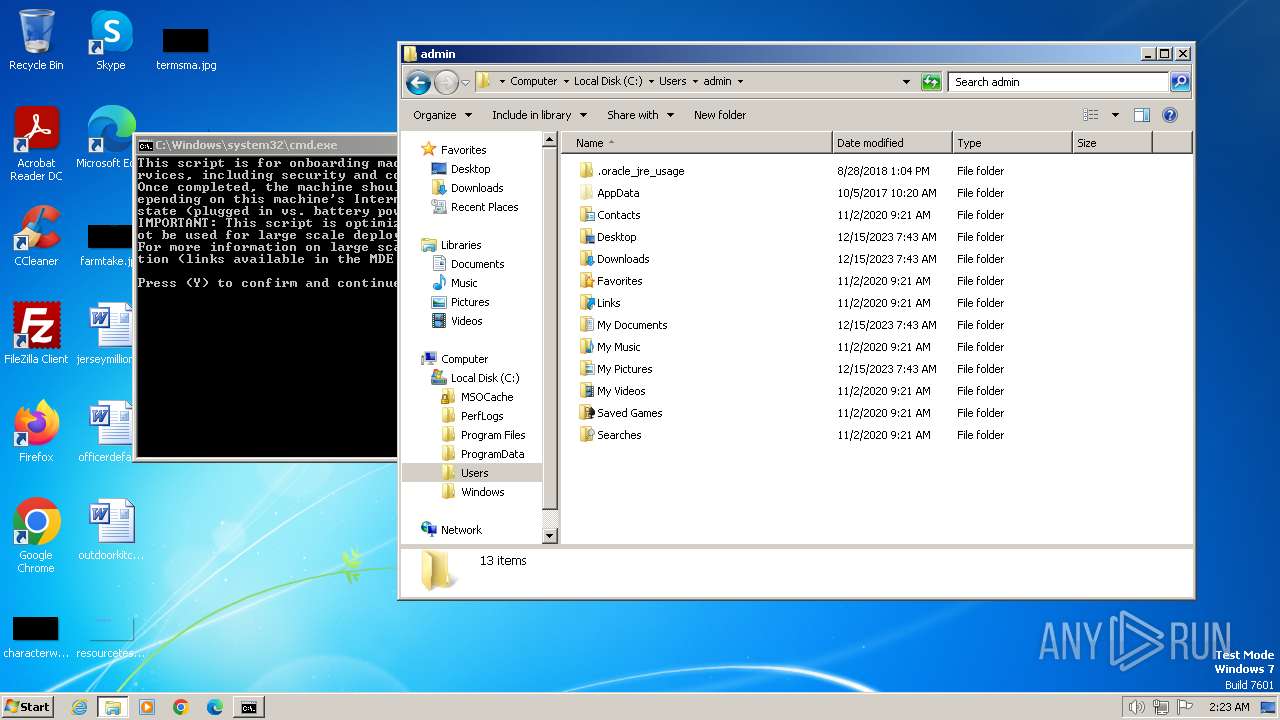Open the Share with menu
1280x720 pixels.
click(640, 115)
